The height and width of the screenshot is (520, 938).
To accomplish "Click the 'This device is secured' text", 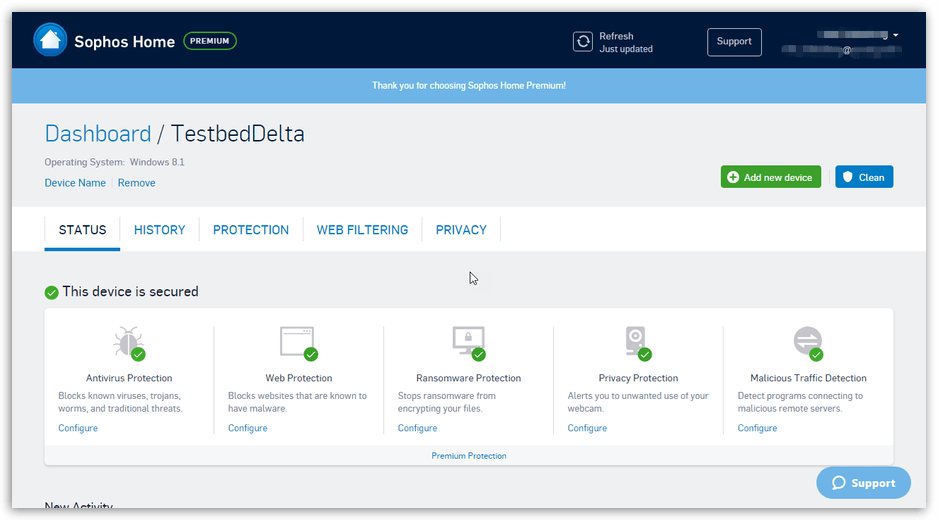I will 130,291.
